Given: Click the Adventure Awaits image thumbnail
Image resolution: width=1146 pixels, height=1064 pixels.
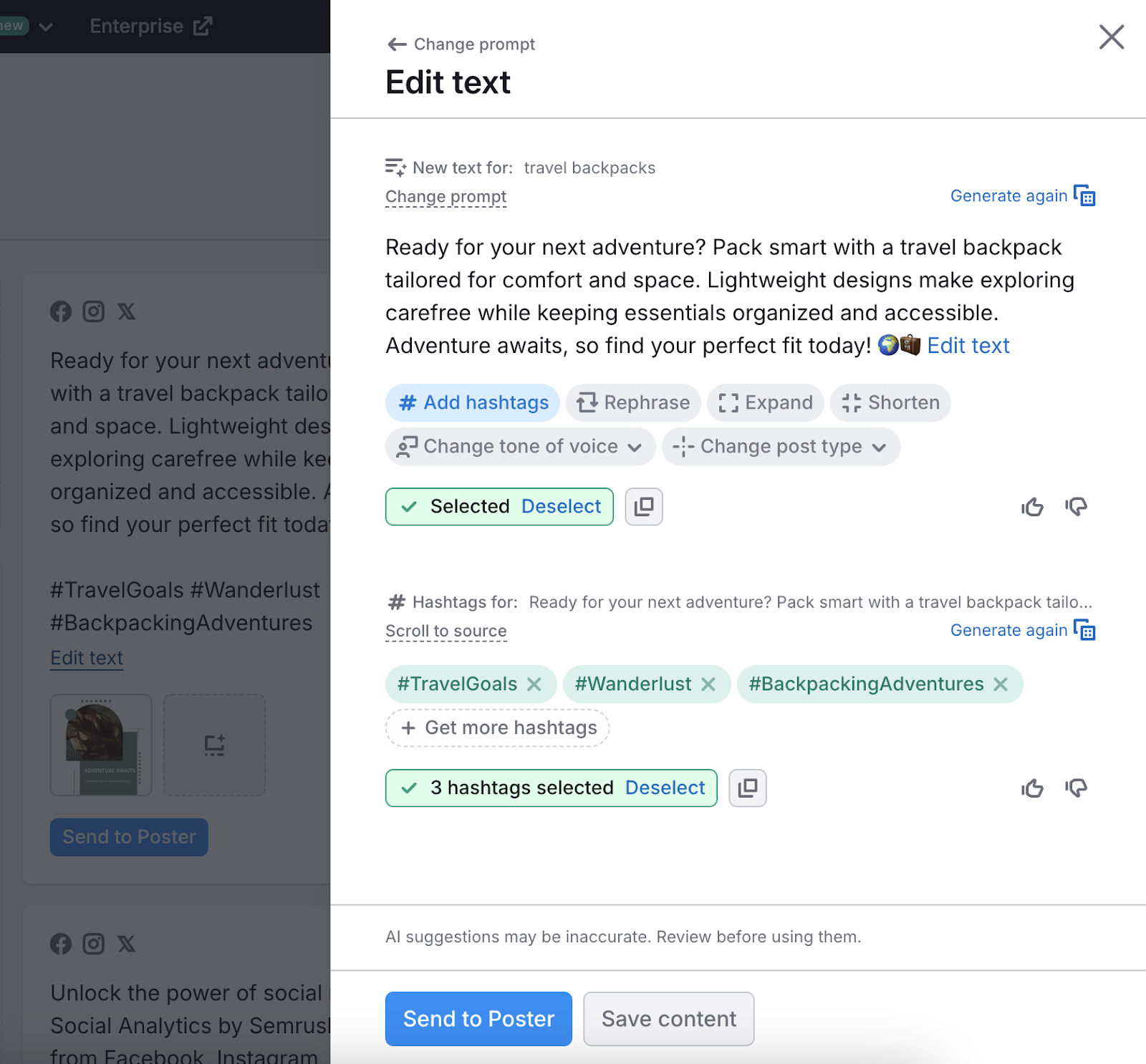Looking at the screenshot, I should click(x=100, y=745).
